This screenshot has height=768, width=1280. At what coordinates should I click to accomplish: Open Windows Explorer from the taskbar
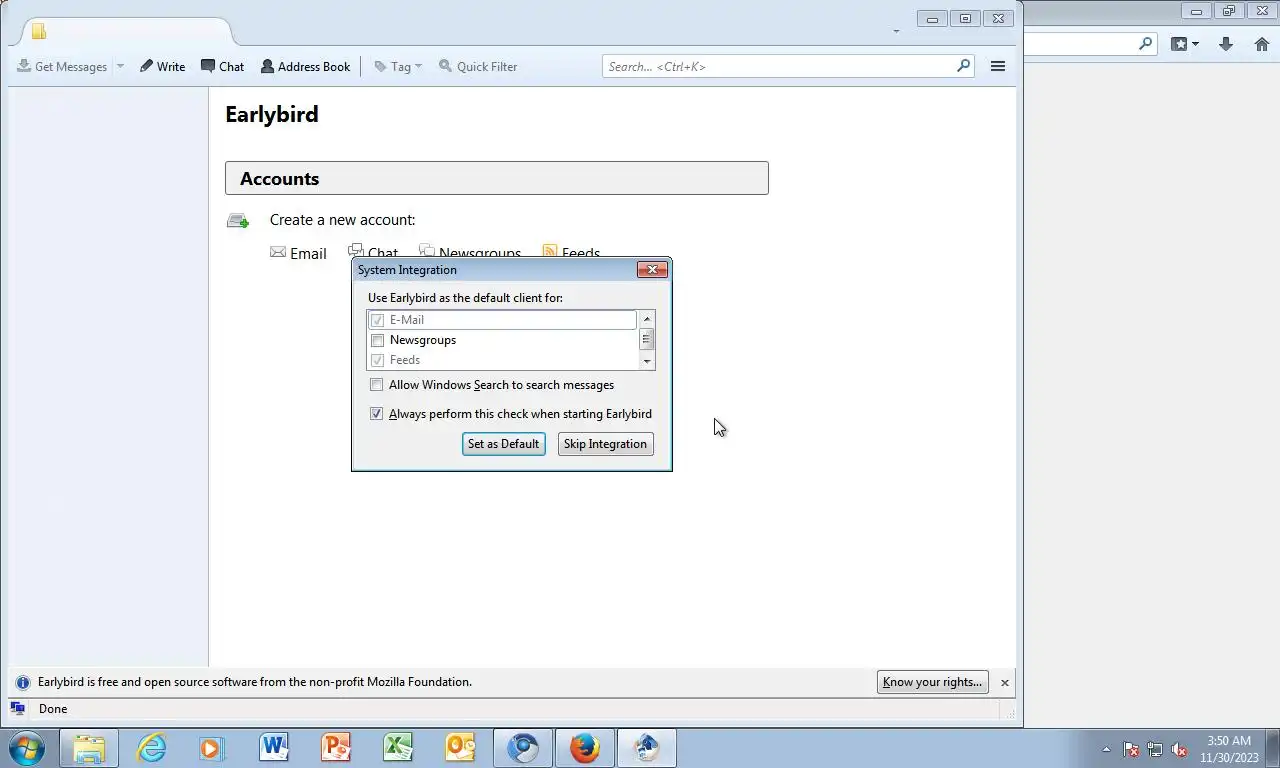pos(89,748)
